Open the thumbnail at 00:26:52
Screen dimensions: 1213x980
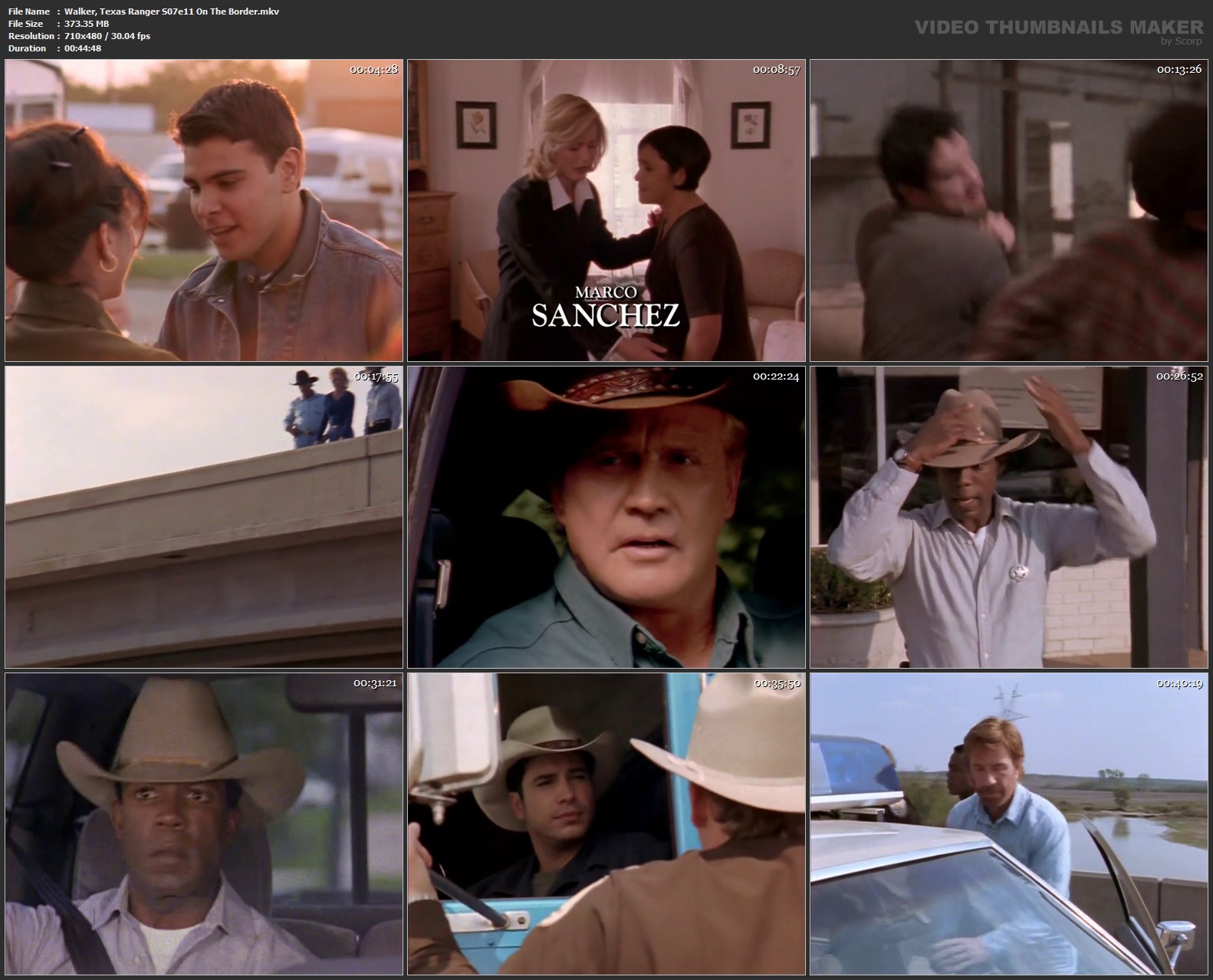(x=1009, y=517)
